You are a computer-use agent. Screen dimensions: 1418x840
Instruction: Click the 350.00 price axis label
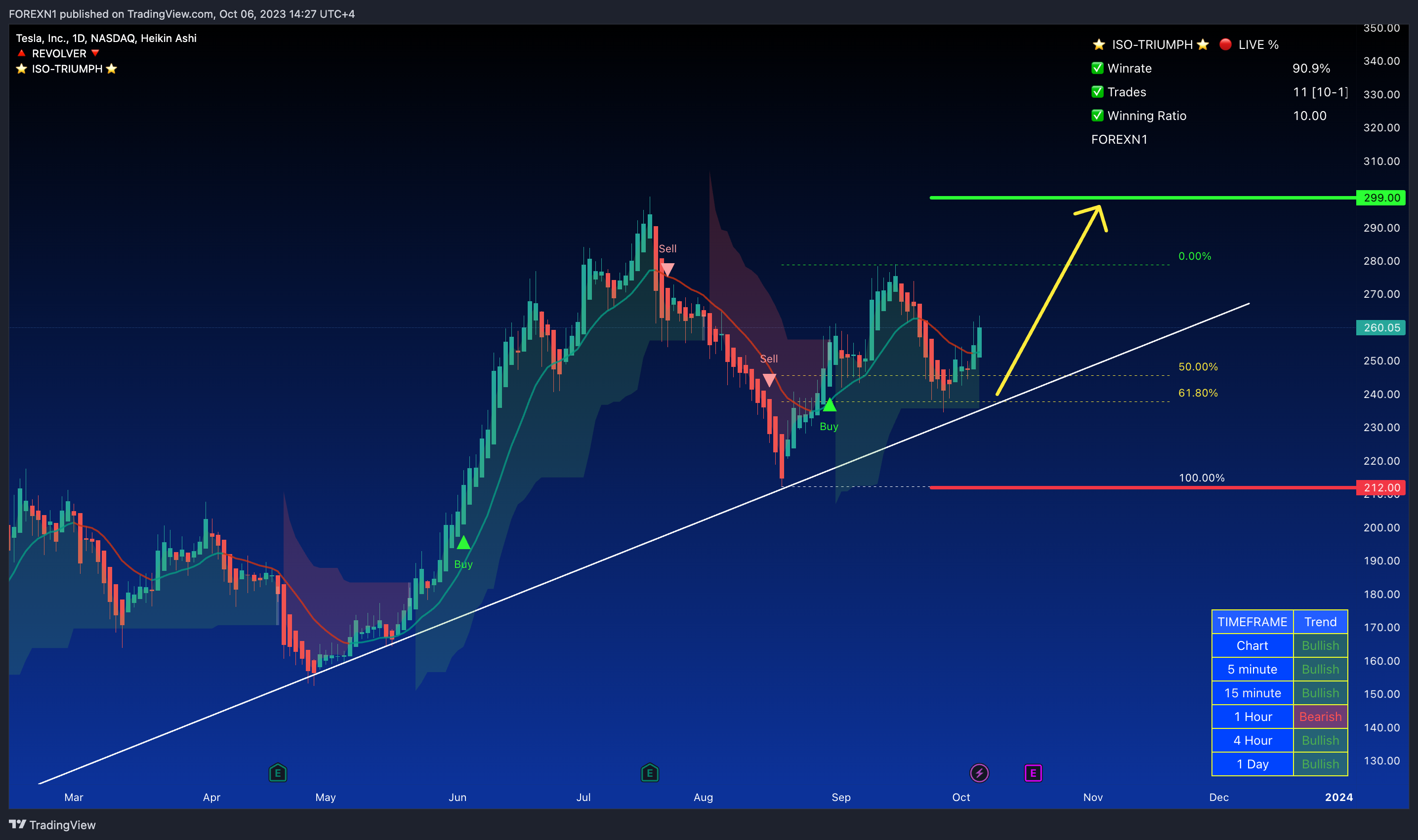[1381, 28]
